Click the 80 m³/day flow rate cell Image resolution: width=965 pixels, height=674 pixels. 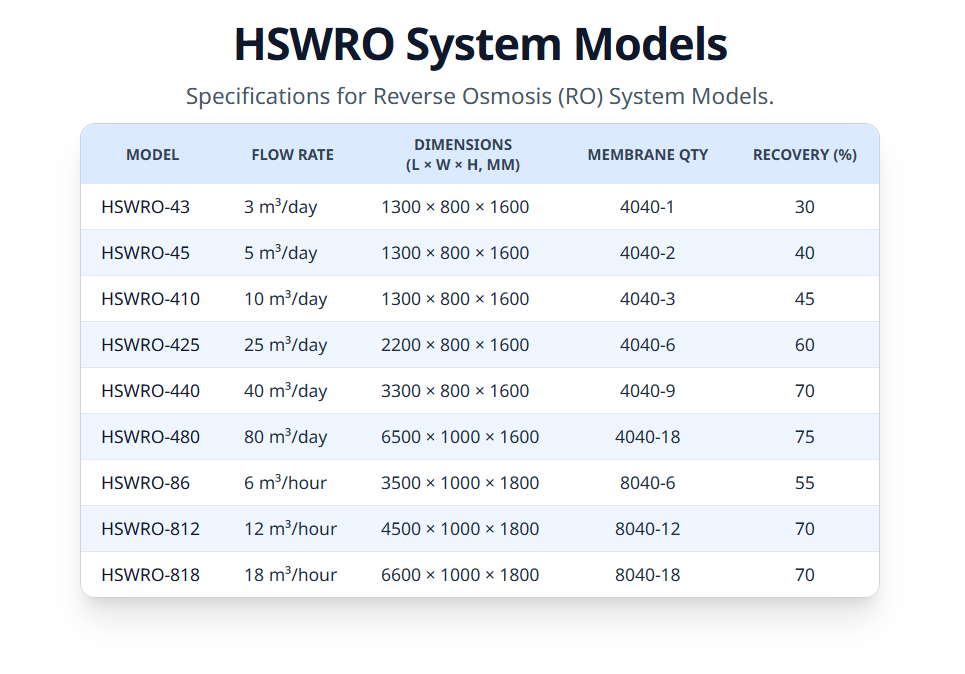(x=285, y=437)
